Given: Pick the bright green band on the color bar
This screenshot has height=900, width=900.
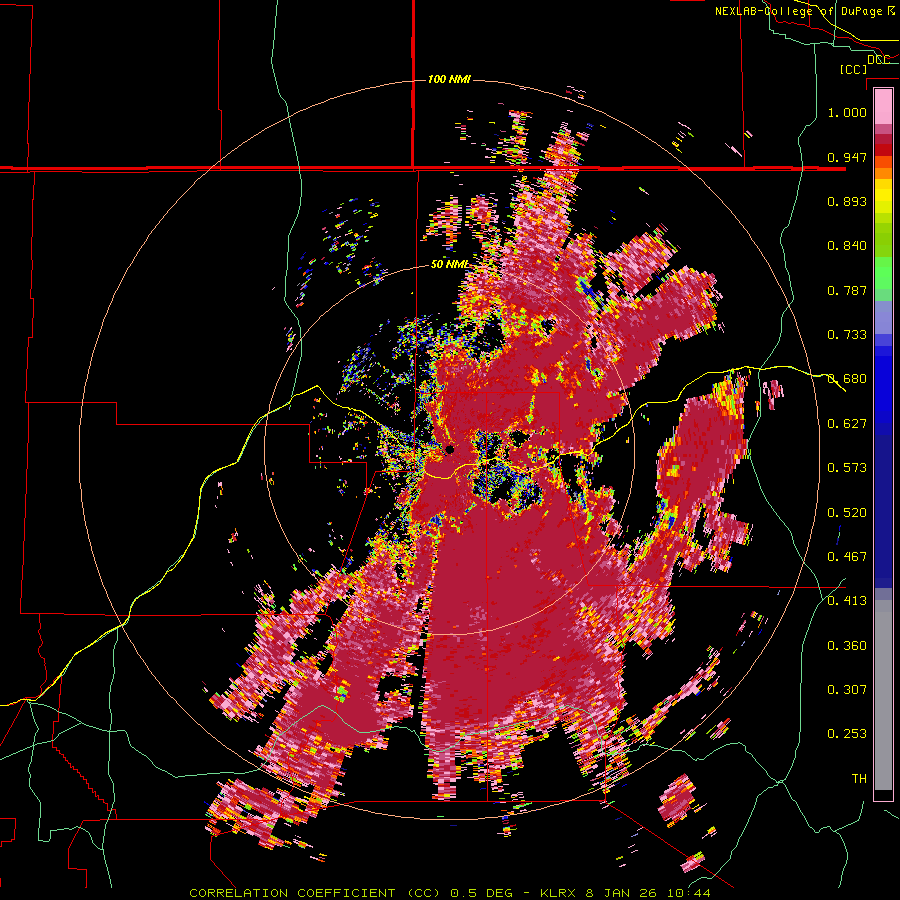Looking at the screenshot, I should pyautogui.click(x=883, y=272).
